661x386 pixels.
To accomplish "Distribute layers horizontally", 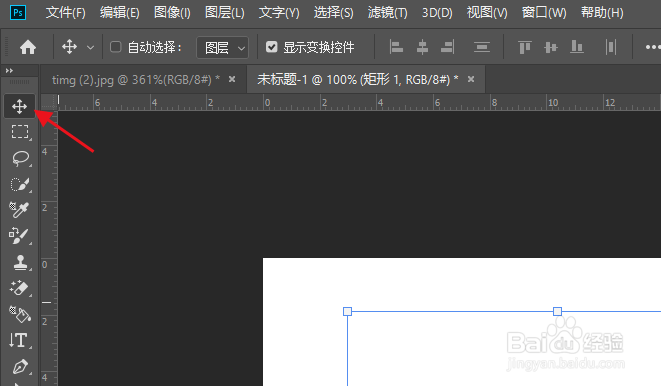I will (x=611, y=47).
